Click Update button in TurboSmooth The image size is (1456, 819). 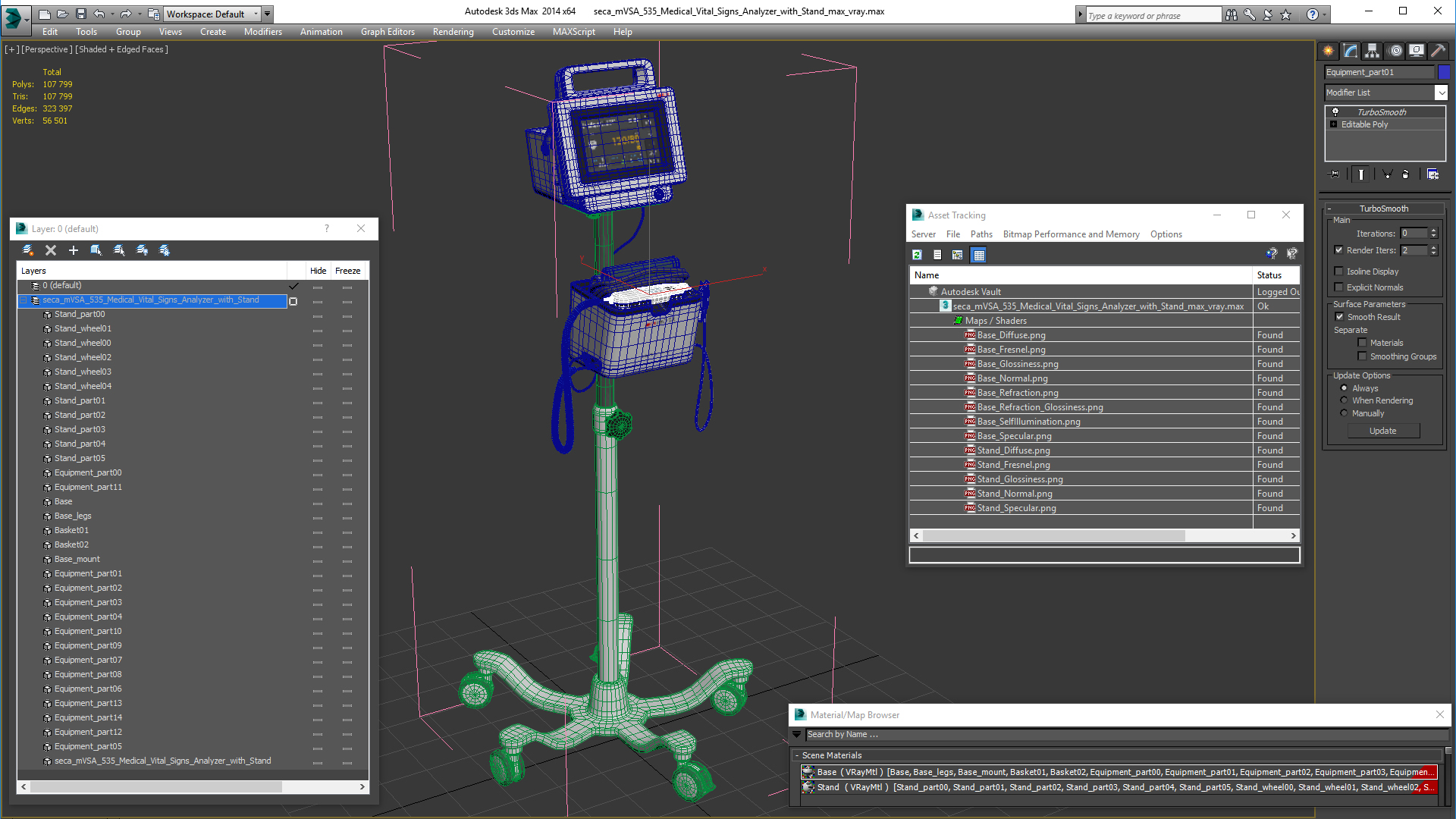pos(1382,430)
